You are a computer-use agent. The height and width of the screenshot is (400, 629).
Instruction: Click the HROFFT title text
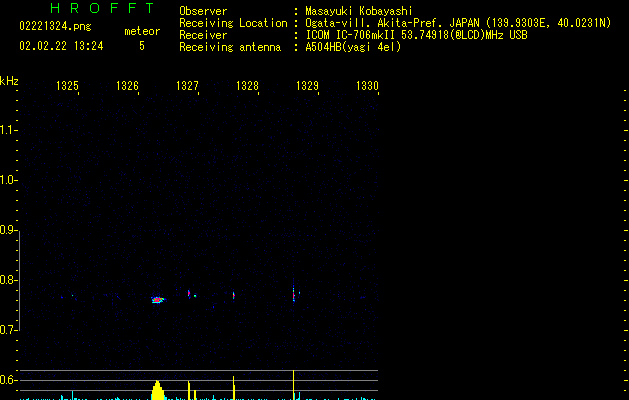(103, 8)
